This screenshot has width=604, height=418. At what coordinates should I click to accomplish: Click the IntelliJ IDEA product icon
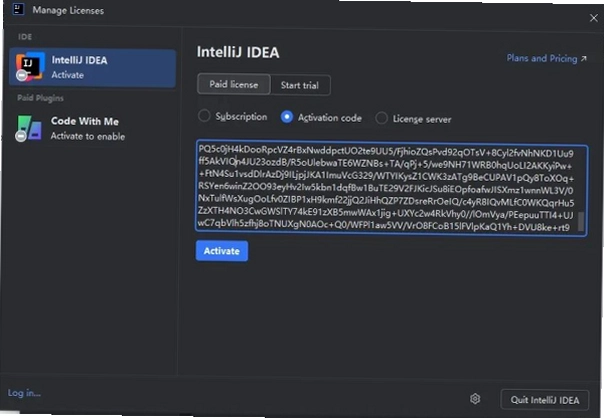(30, 67)
